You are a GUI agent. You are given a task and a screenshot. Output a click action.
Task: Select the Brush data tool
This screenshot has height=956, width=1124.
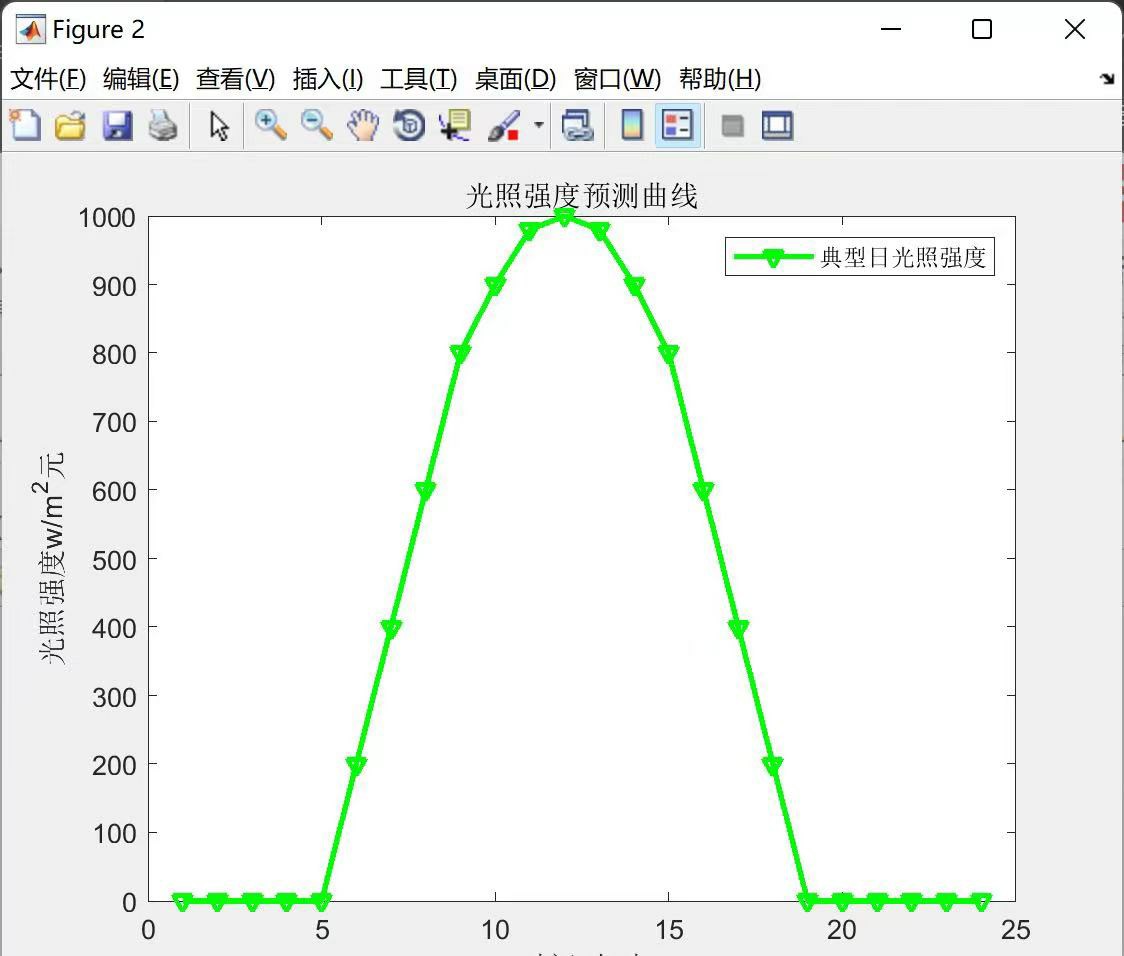tap(504, 125)
